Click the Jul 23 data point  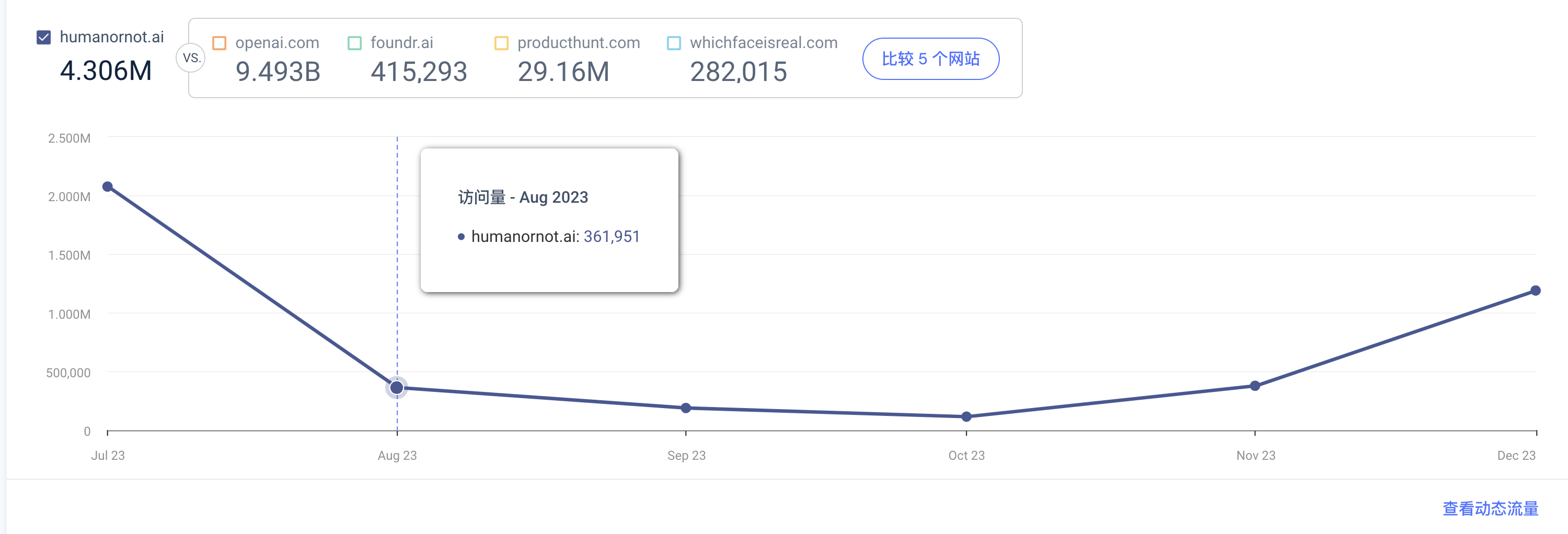tap(108, 187)
